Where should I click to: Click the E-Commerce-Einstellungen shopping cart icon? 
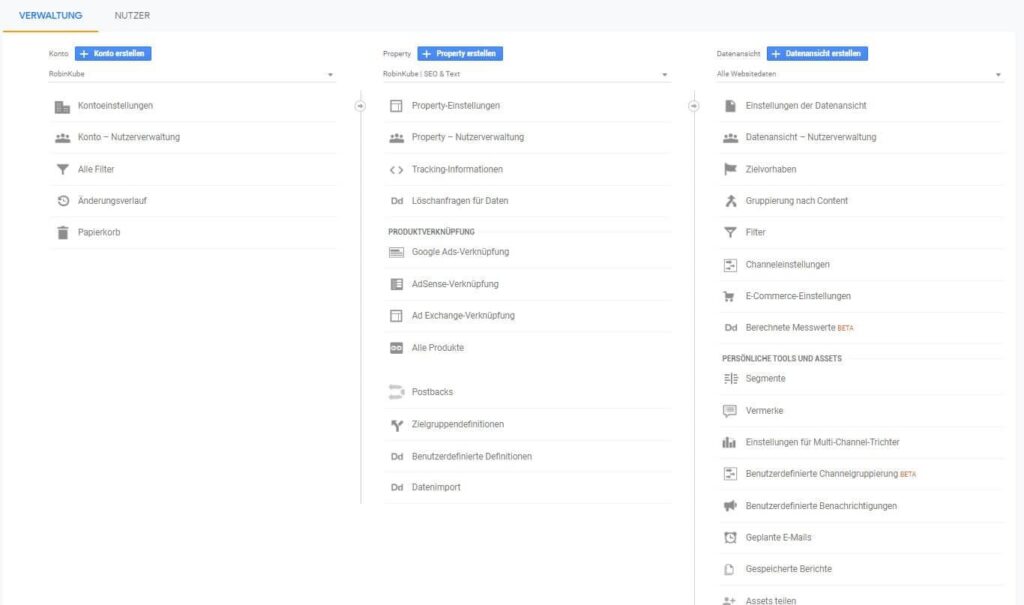pos(730,297)
